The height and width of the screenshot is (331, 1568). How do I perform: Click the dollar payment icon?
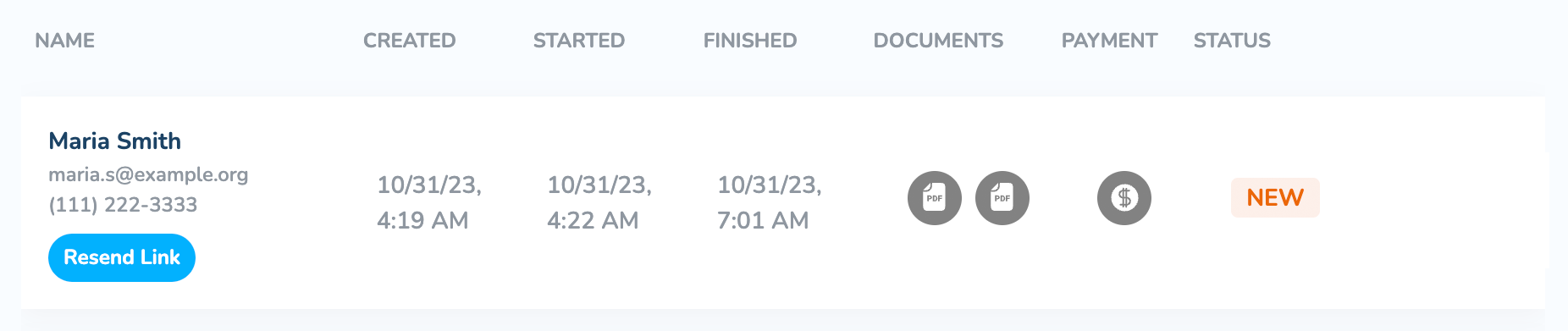click(x=1124, y=198)
